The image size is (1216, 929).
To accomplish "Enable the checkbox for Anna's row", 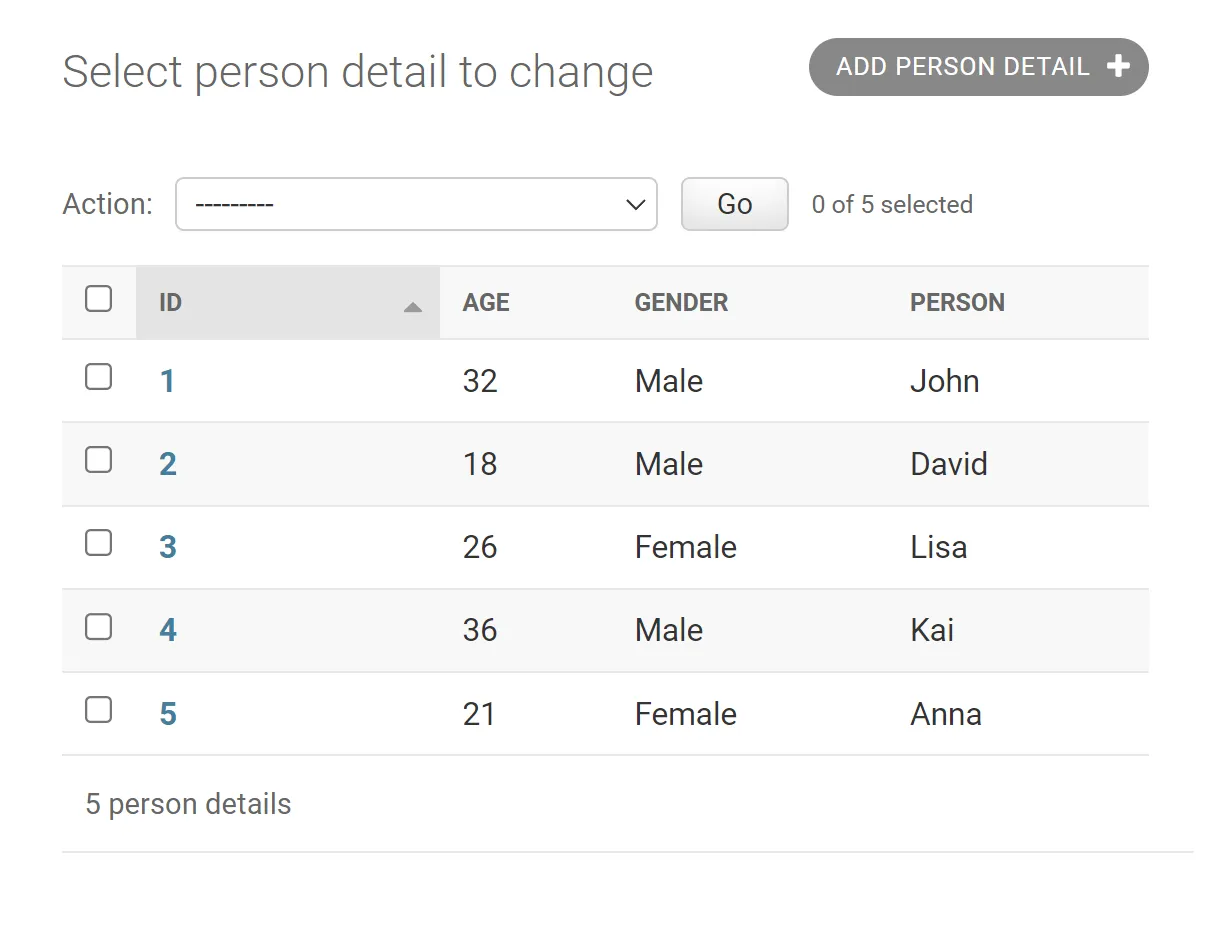I will pyautogui.click(x=98, y=710).
